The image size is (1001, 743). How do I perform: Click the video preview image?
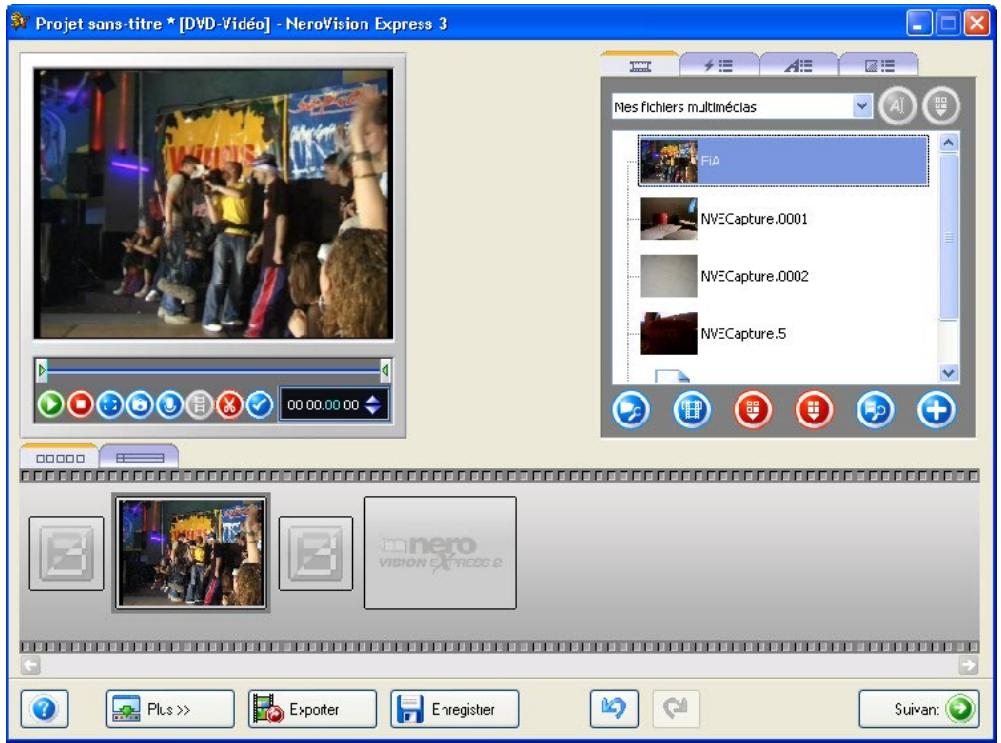click(213, 204)
